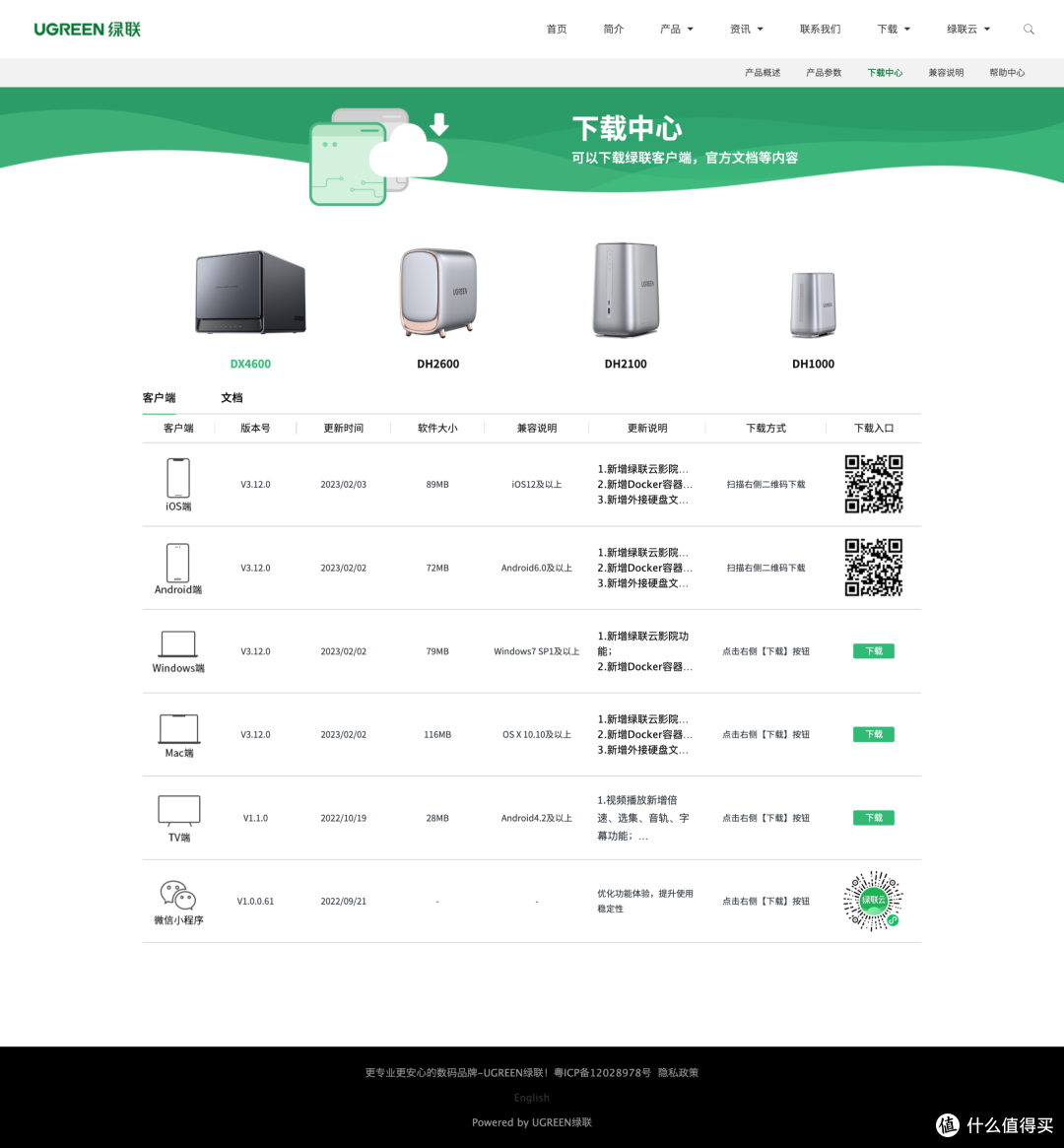Open the 隐私政策 footer link
The width and height of the screenshot is (1064, 1148).
tap(678, 1072)
